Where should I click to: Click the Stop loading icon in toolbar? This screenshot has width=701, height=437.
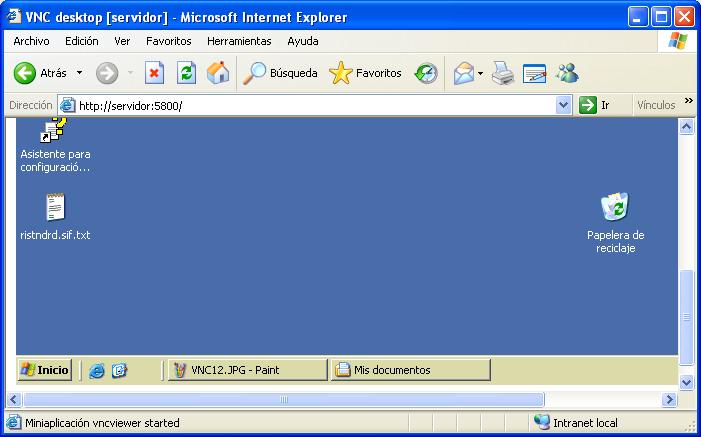[154, 73]
